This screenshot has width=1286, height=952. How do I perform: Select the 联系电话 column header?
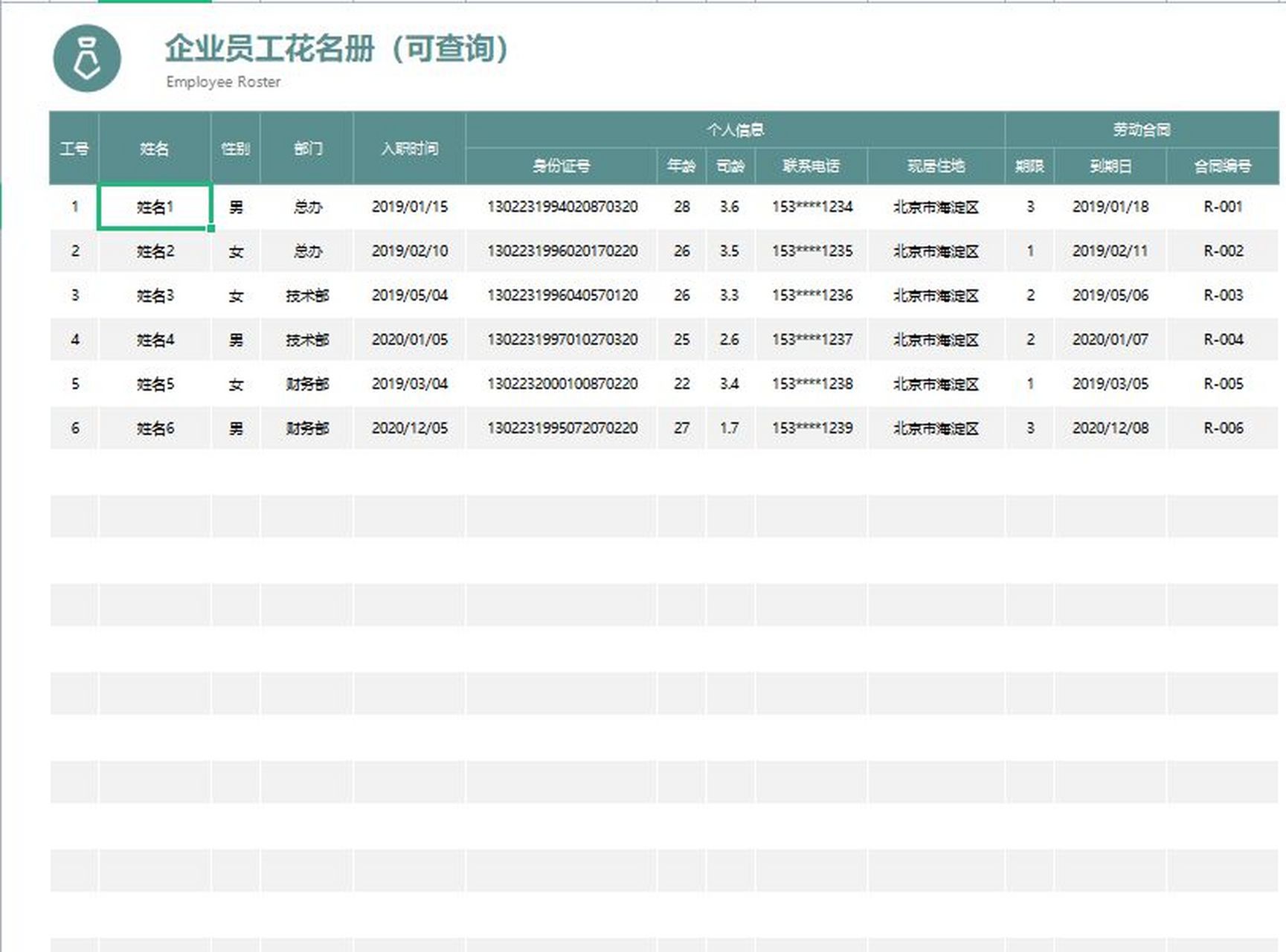click(x=811, y=166)
